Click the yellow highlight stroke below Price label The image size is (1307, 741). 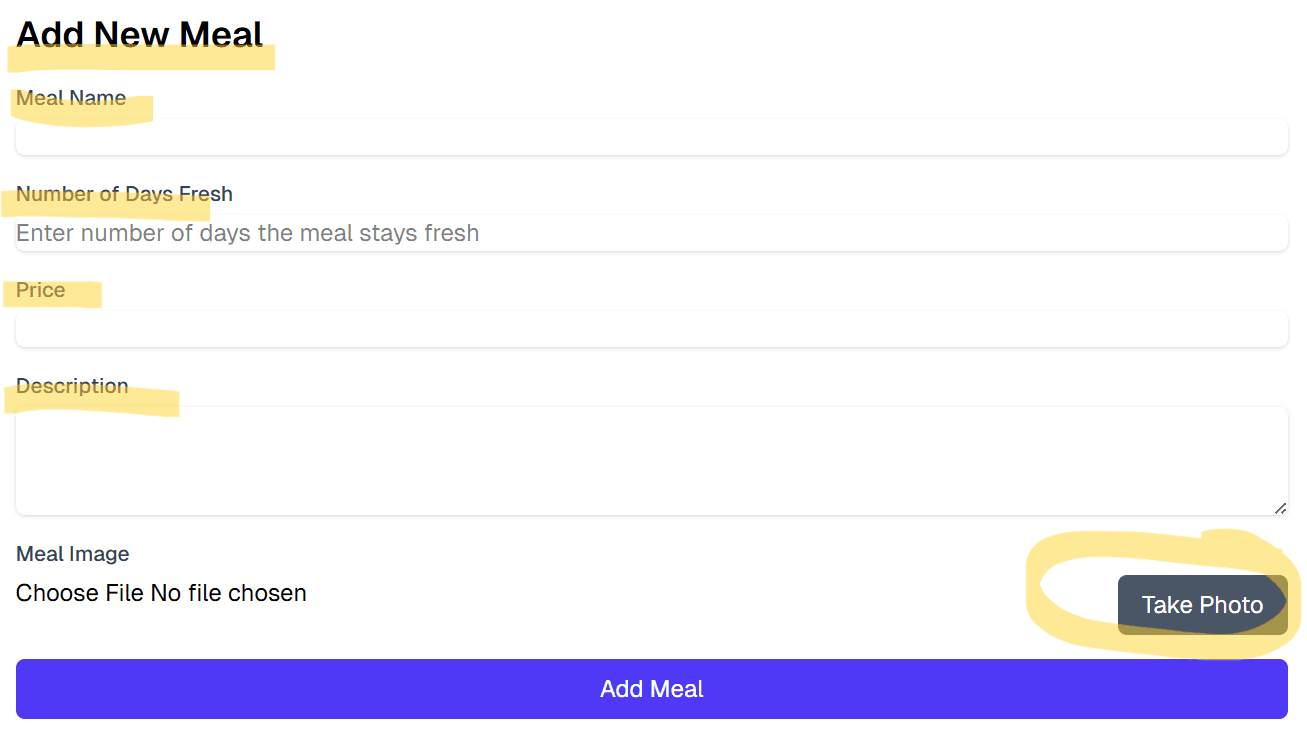click(x=60, y=300)
